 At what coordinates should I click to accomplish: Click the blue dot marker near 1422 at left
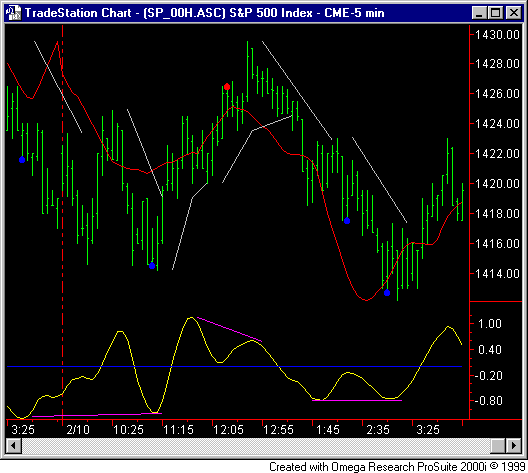click(x=22, y=160)
